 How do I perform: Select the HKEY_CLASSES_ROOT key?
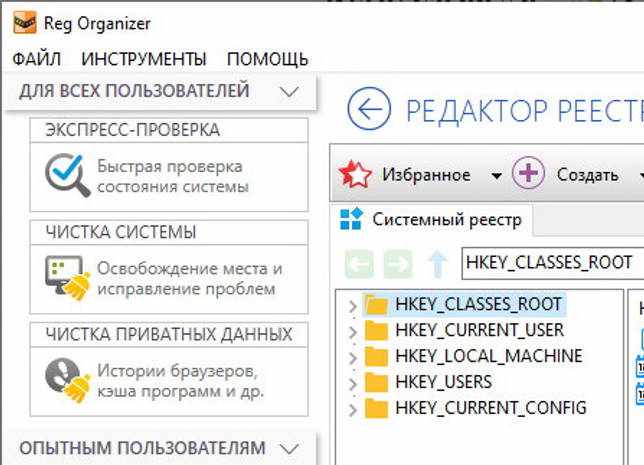(478, 304)
